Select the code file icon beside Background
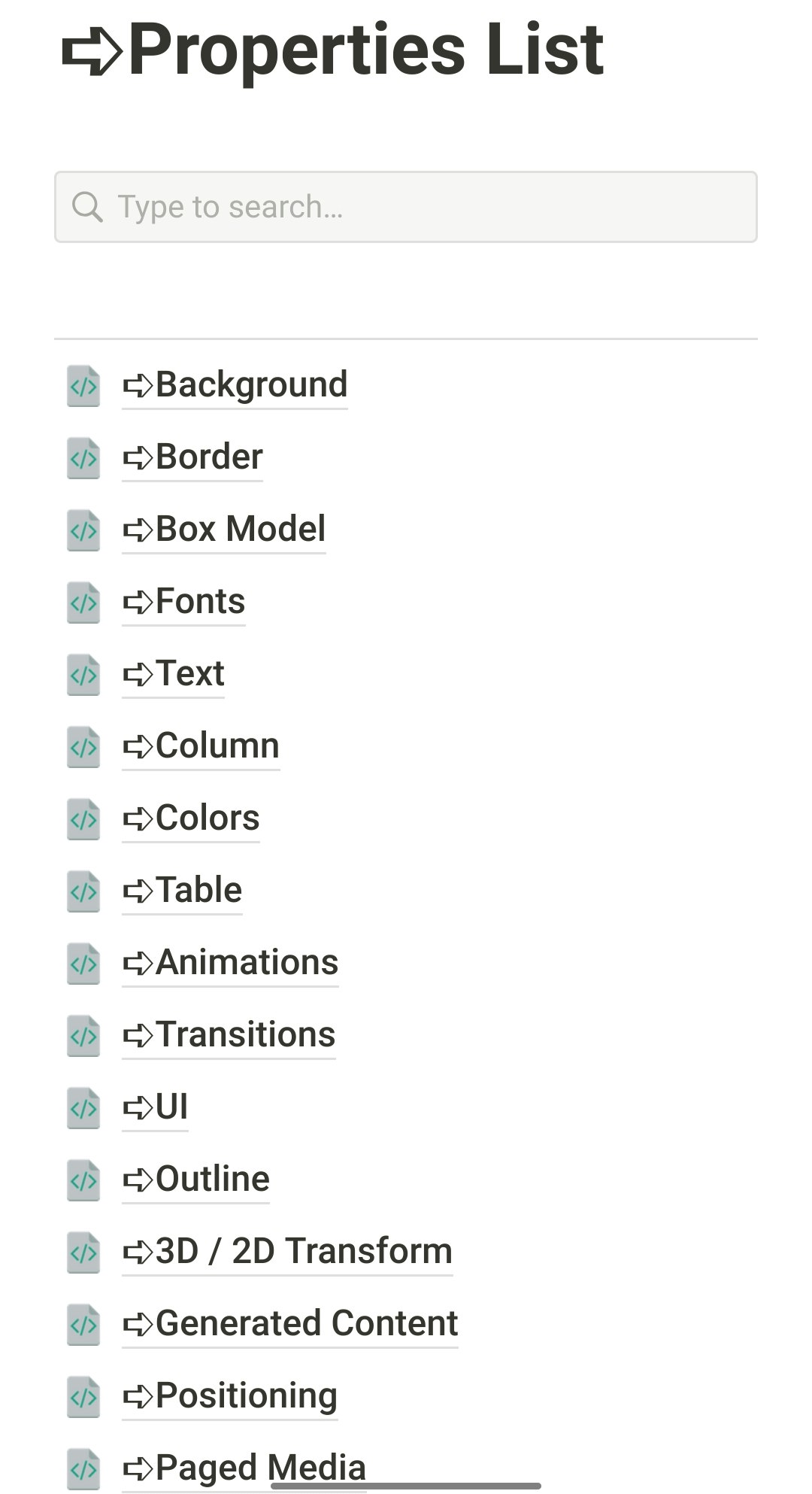Image resolution: width=812 pixels, height=1494 pixels. pyautogui.click(x=83, y=387)
